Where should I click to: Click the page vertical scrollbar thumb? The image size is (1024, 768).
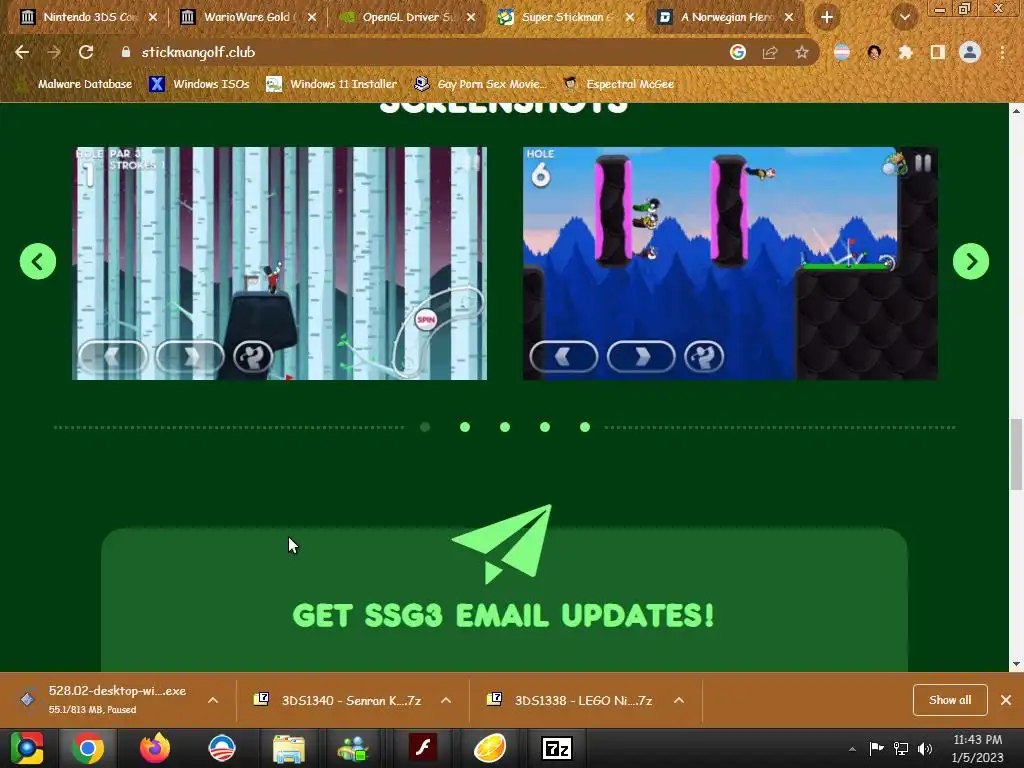(1016, 454)
